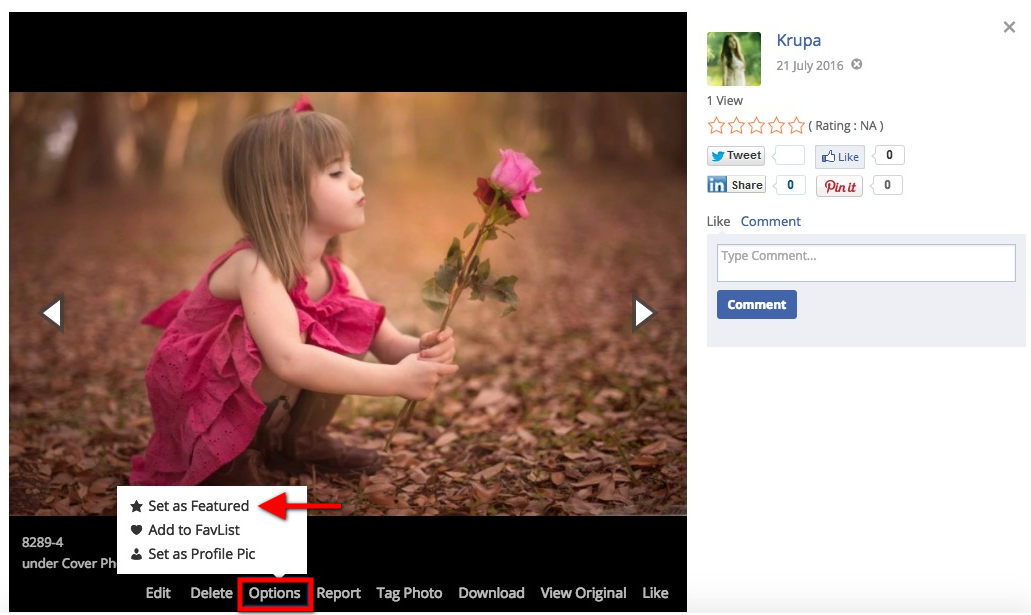Go to the next photo arrow

click(643, 313)
